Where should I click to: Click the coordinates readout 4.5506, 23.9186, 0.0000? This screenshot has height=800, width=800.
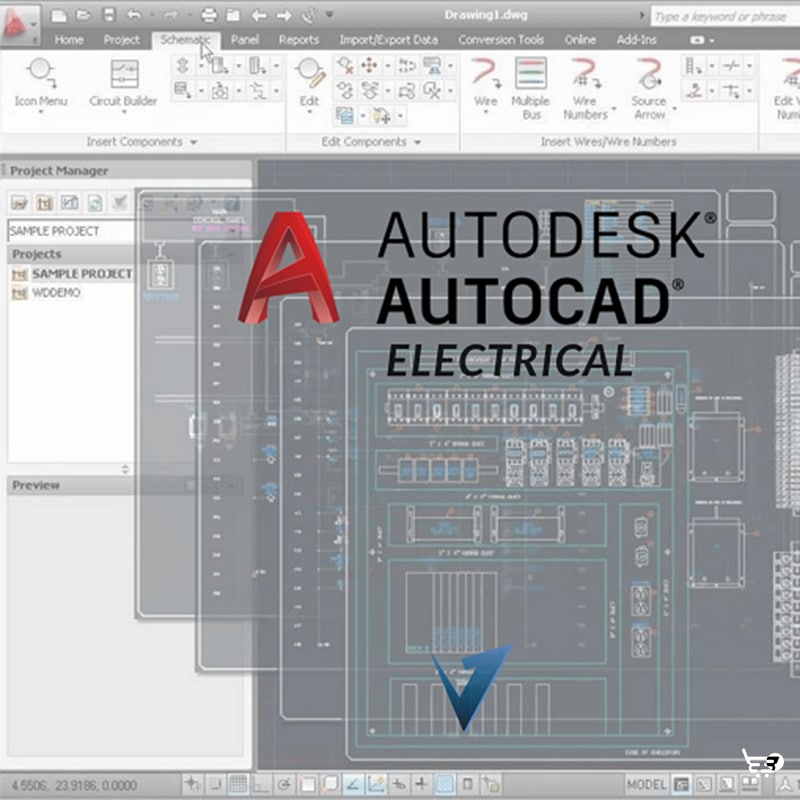(x=74, y=785)
